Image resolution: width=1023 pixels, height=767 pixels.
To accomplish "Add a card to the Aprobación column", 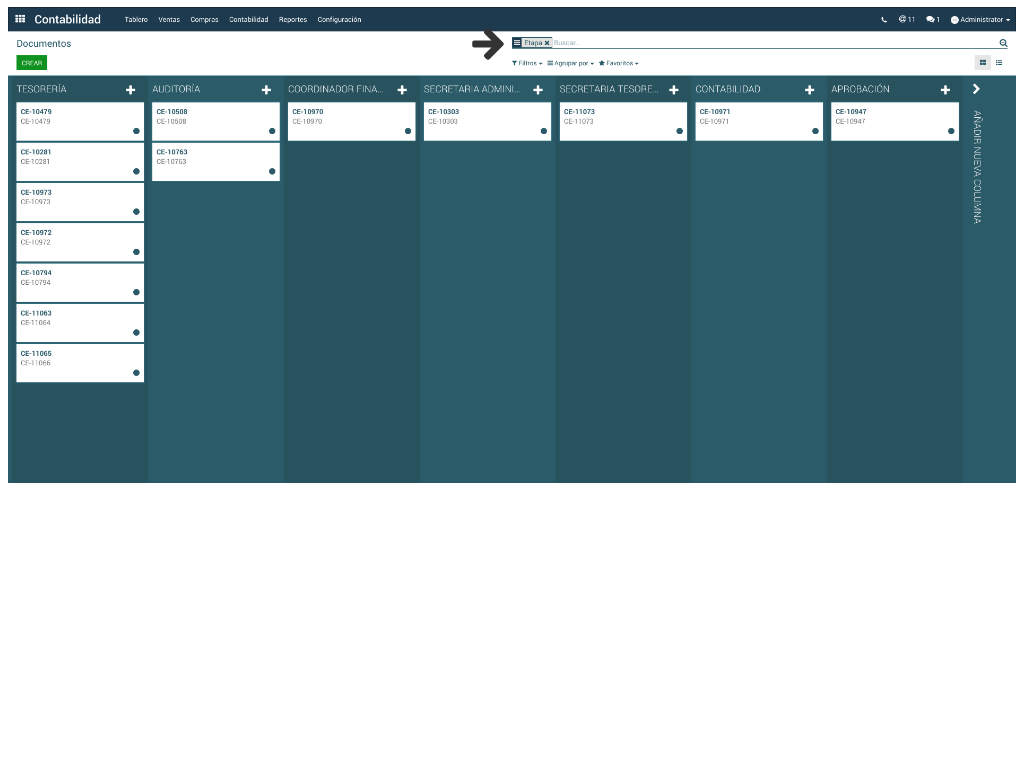I will point(945,90).
